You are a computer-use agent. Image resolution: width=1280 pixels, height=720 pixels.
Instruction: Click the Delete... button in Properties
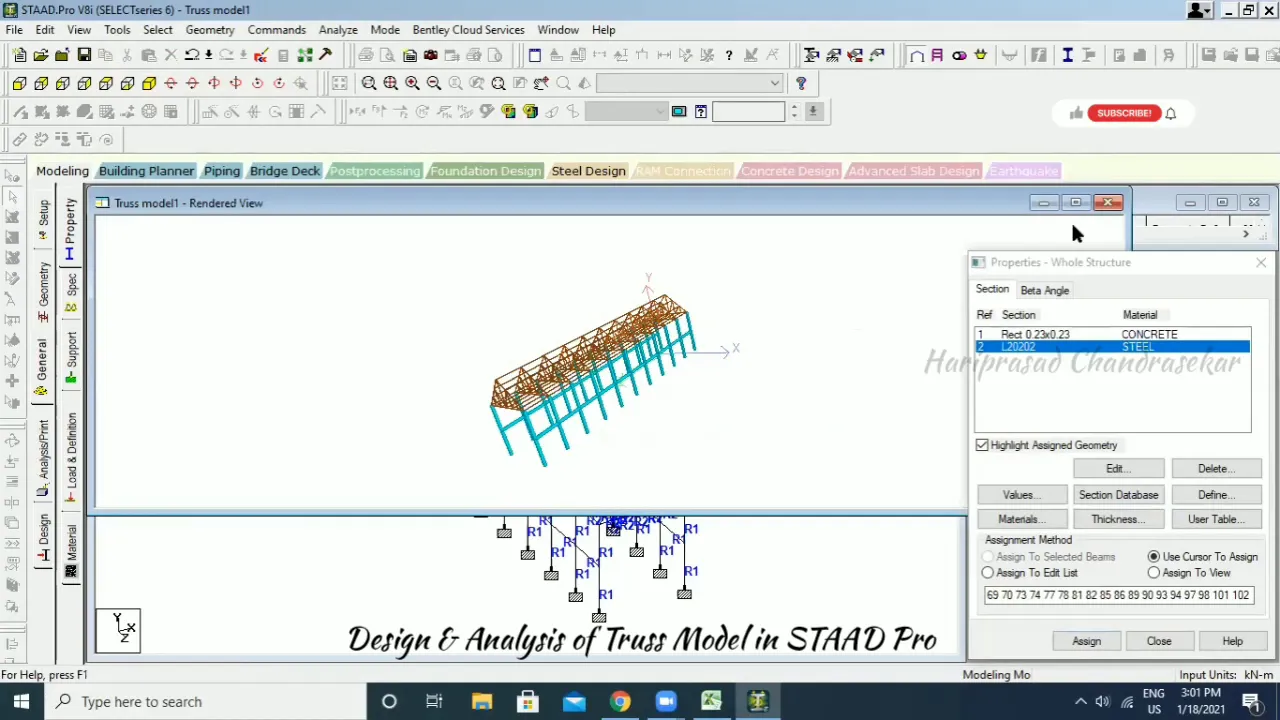(x=1215, y=468)
